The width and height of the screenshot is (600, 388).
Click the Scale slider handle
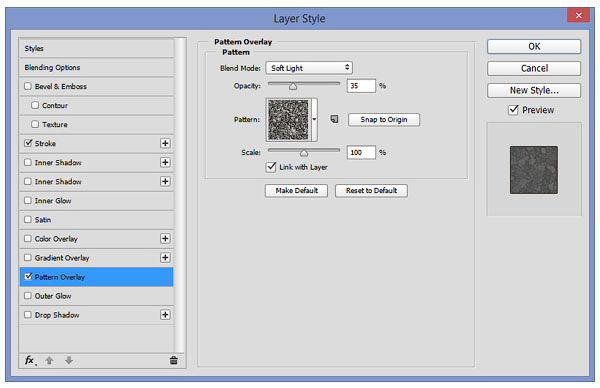pos(303,153)
